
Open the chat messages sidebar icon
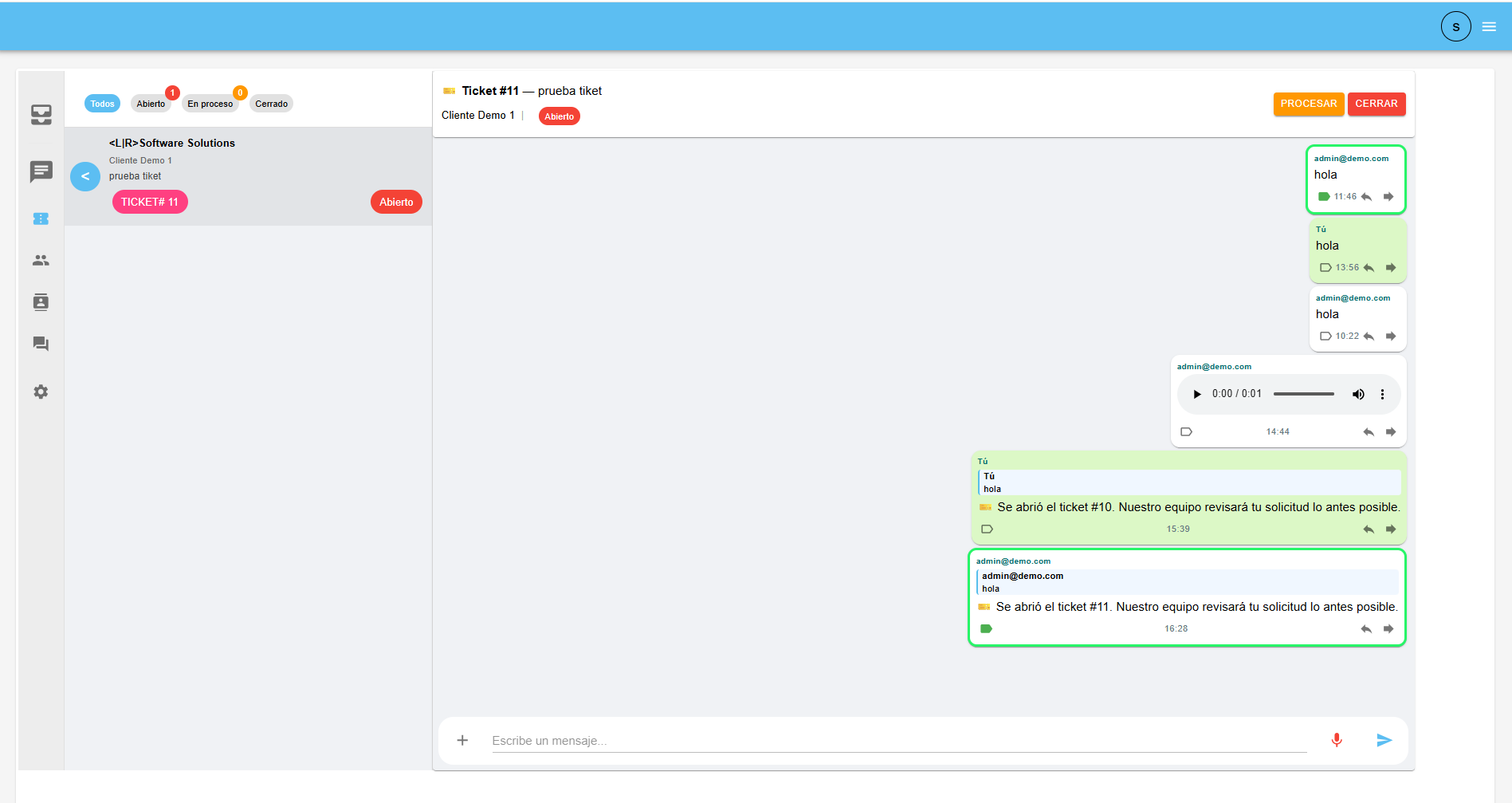(x=41, y=171)
